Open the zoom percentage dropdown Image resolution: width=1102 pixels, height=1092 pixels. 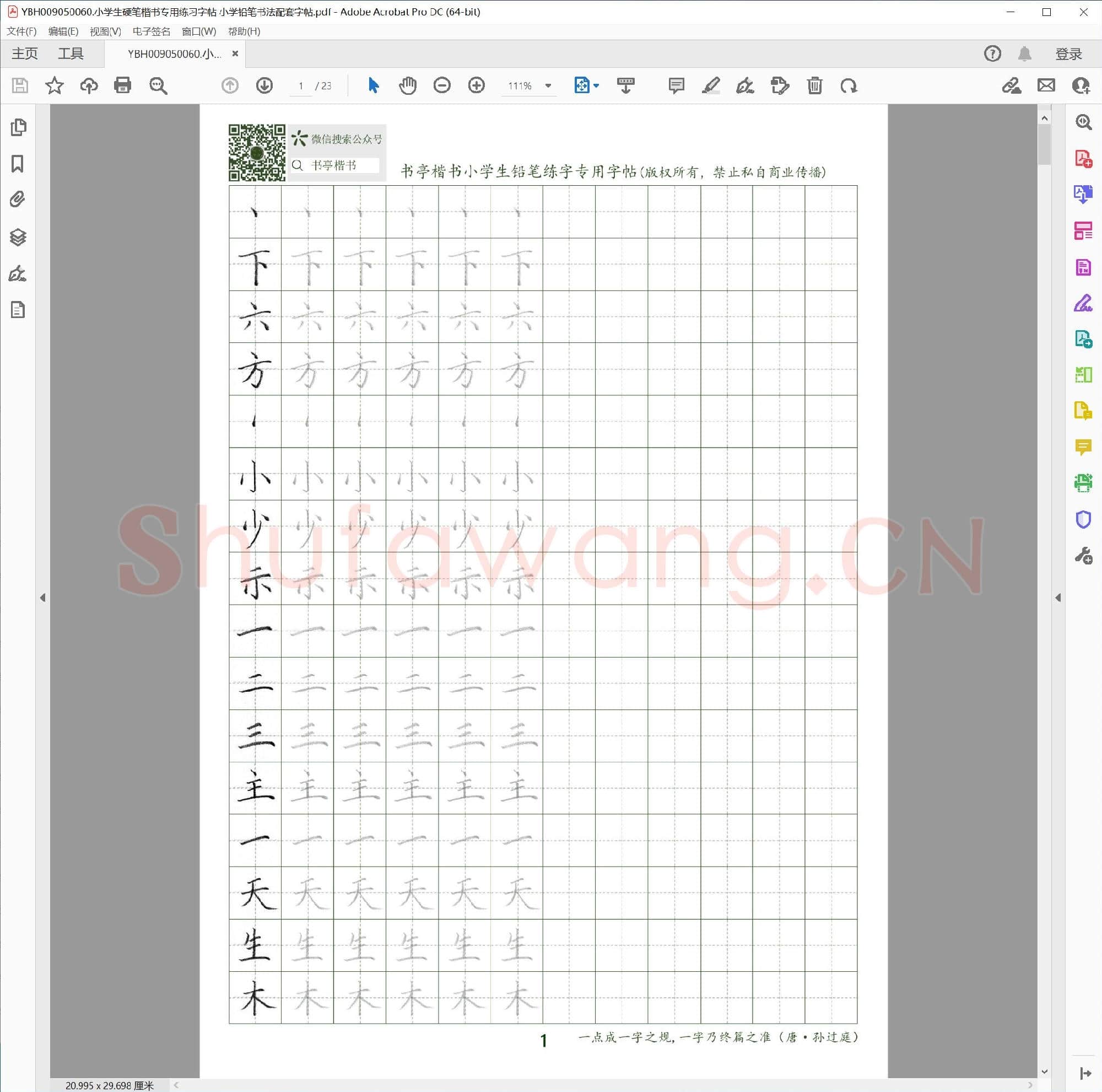[548, 85]
